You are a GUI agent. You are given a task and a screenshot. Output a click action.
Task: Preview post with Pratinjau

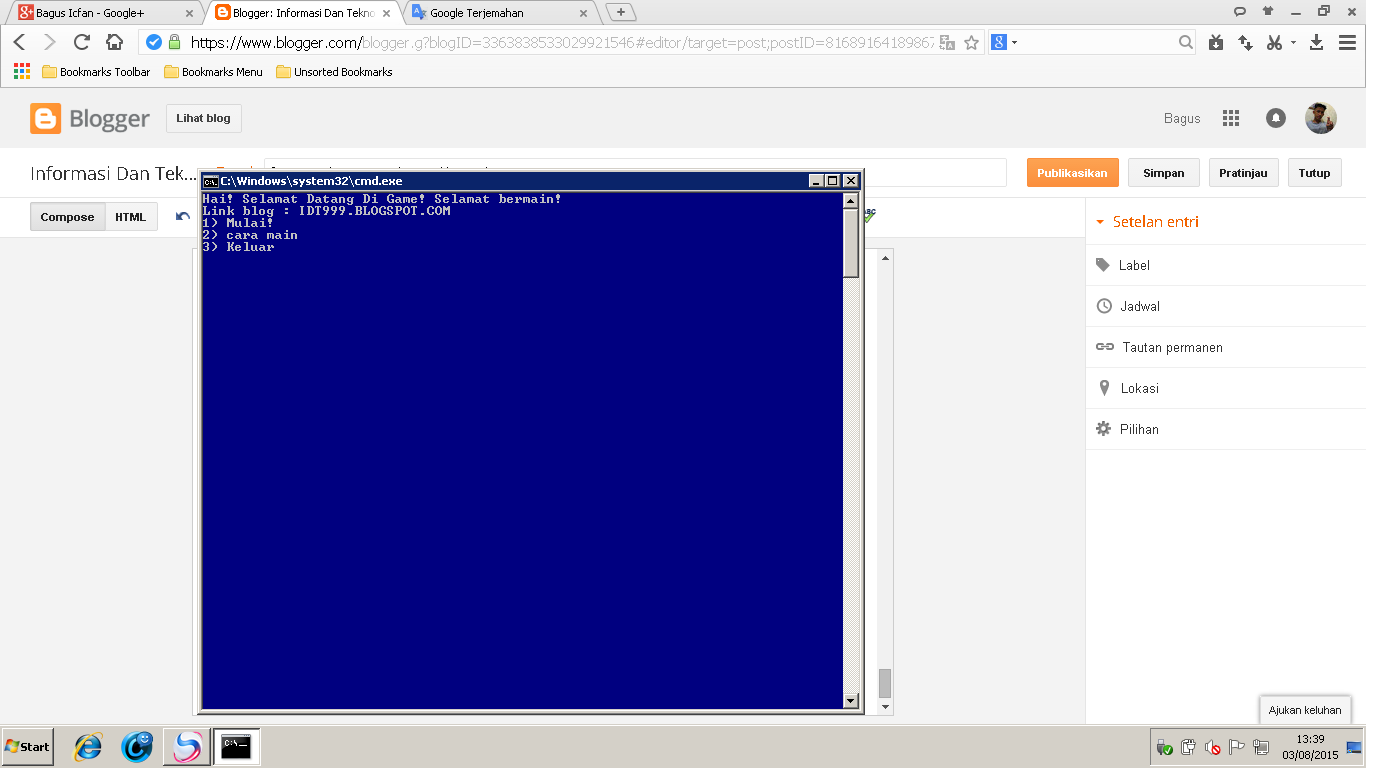pos(1244,173)
